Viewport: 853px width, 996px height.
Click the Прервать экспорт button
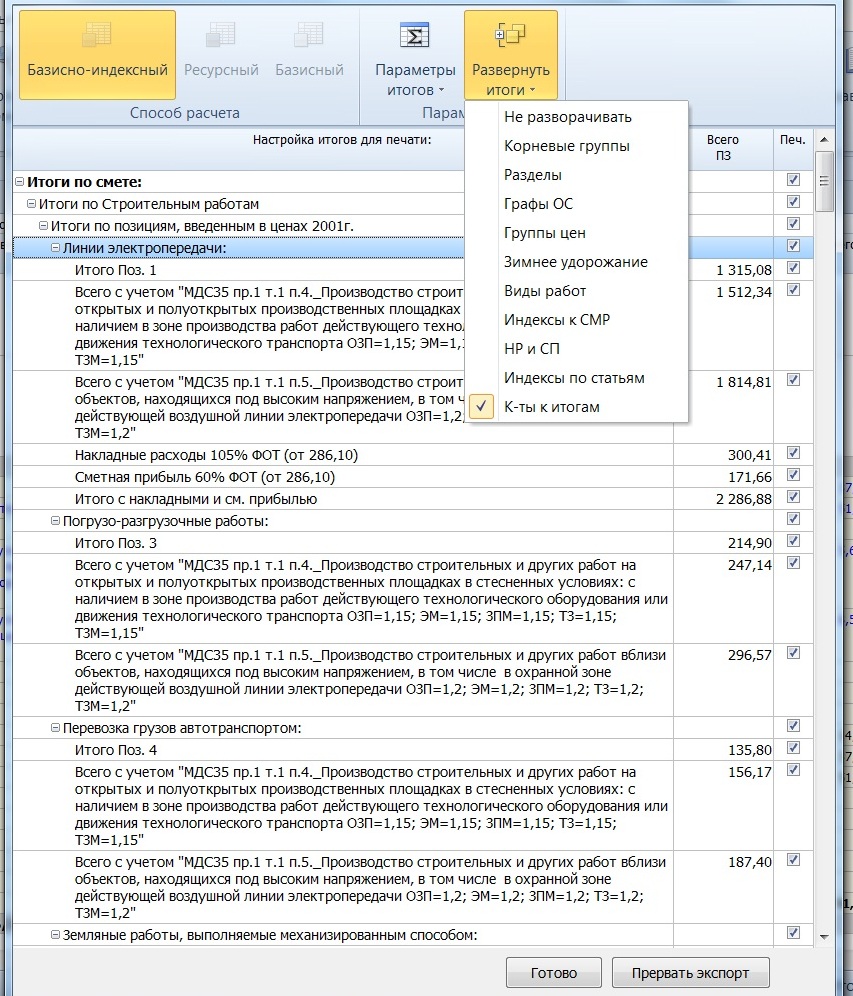pyautogui.click(x=690, y=972)
